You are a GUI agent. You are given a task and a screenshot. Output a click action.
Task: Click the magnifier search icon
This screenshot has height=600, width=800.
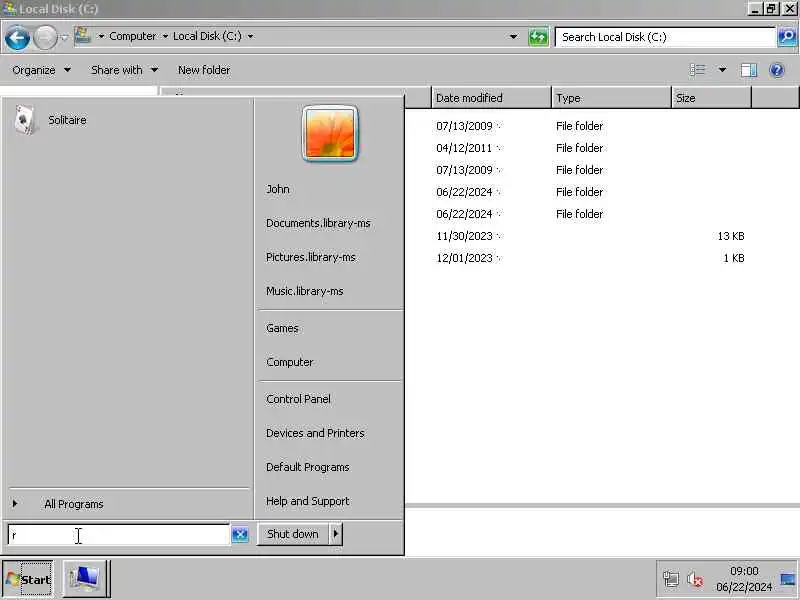tap(787, 37)
